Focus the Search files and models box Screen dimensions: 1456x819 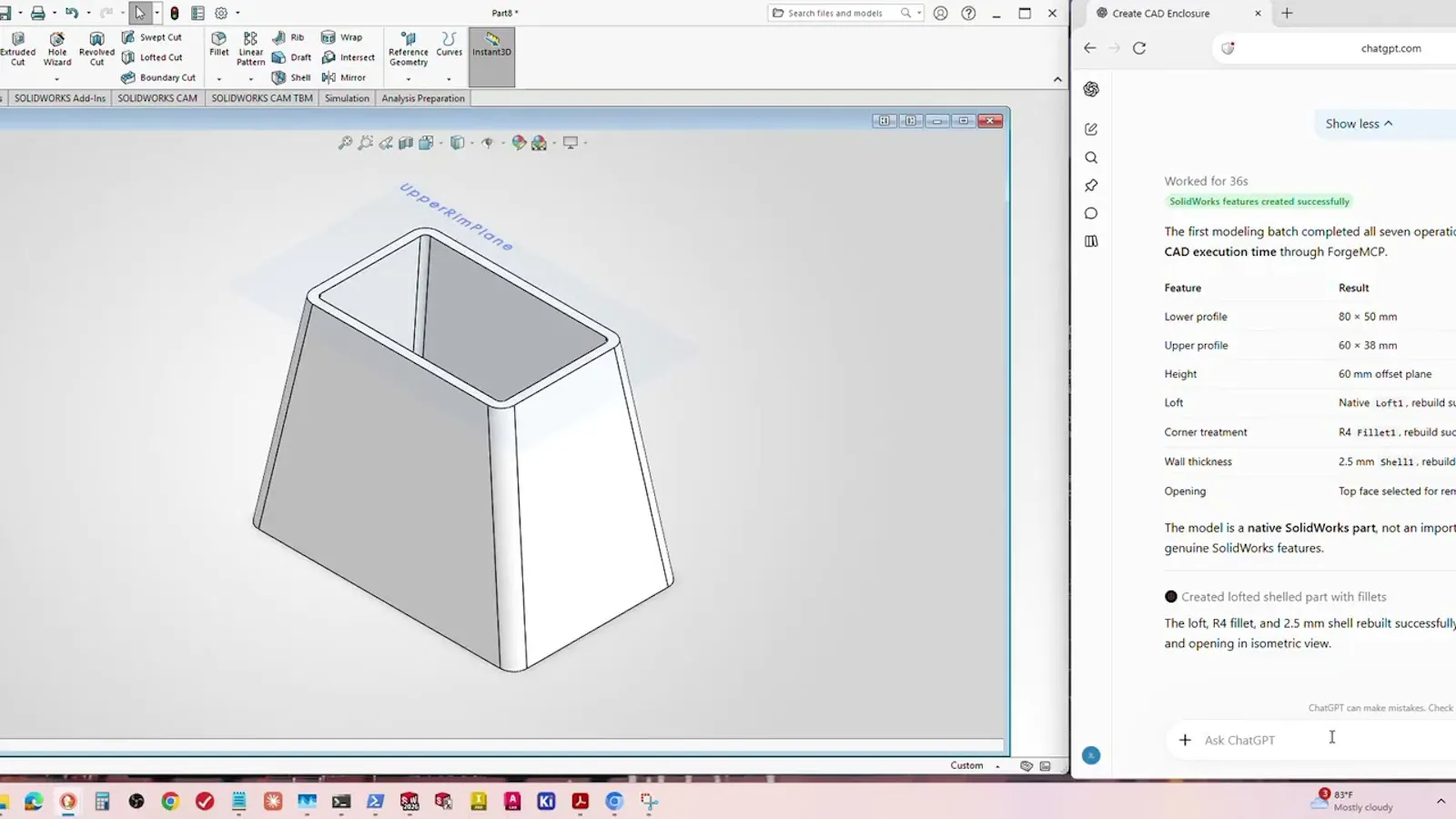point(845,13)
